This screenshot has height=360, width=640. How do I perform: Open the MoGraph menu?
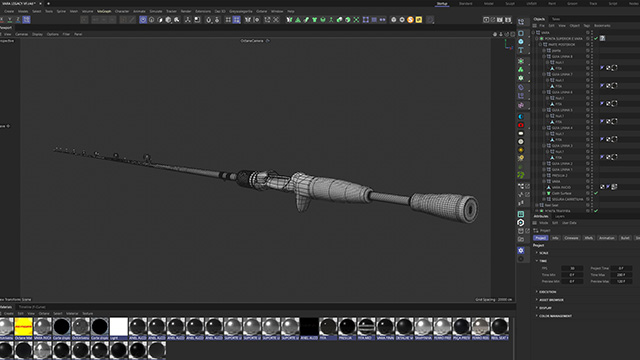click(104, 11)
